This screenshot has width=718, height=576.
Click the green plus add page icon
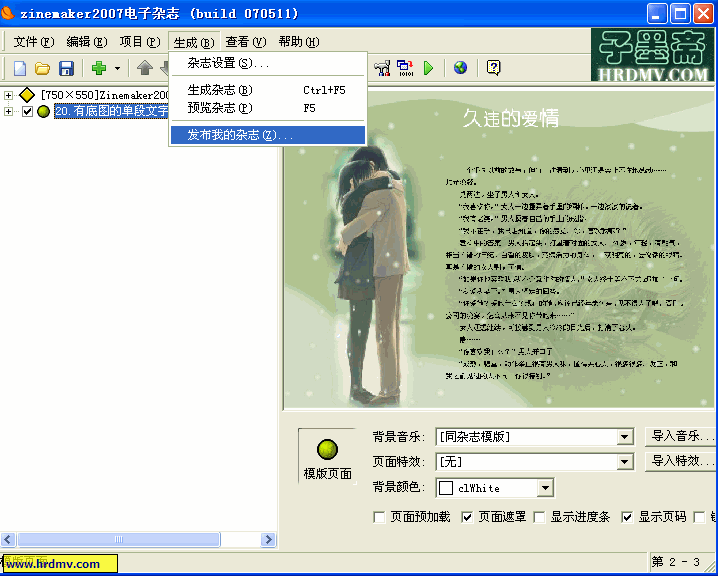pyautogui.click(x=98, y=68)
